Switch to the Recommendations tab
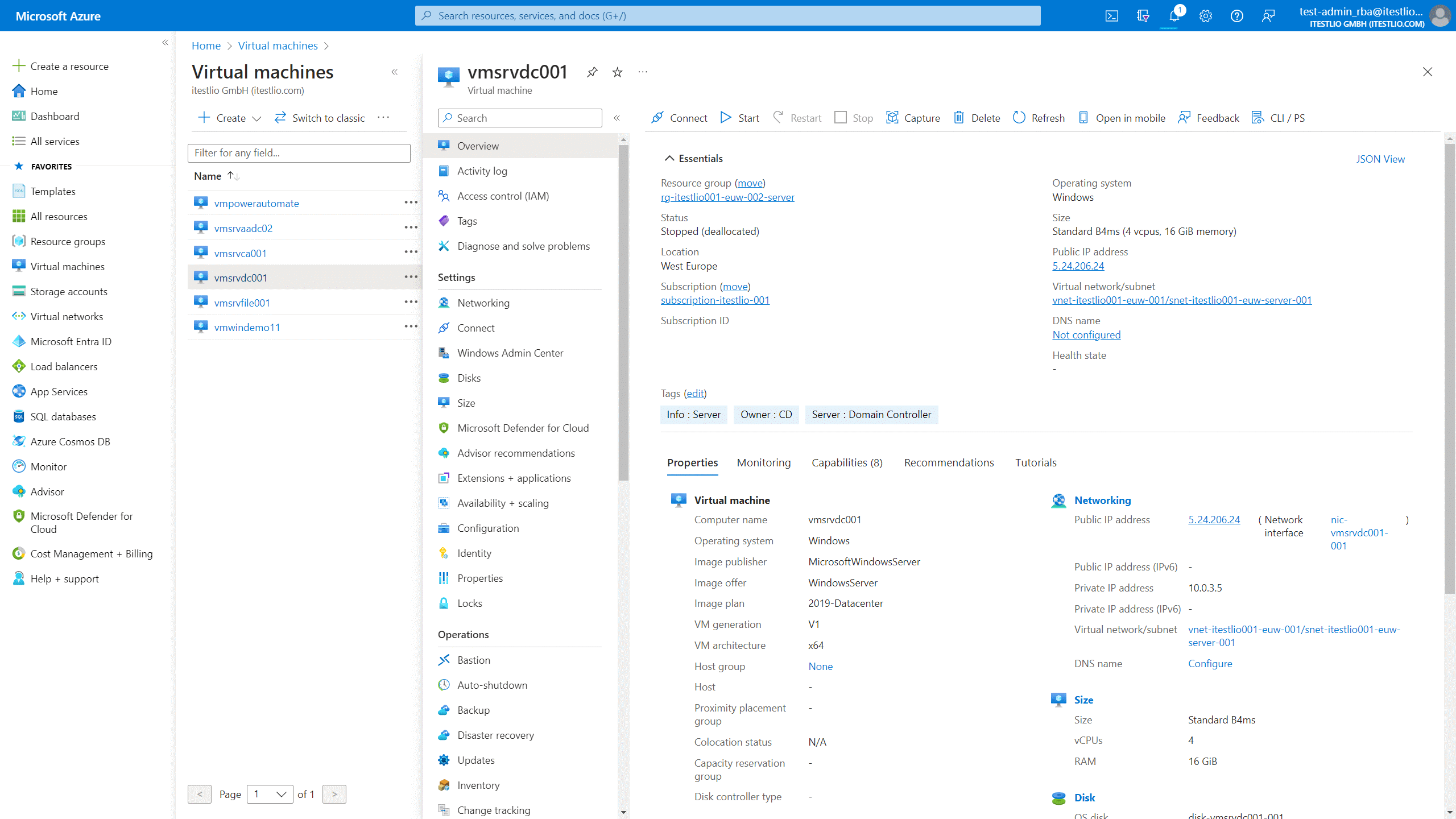Viewport: 1456px width, 819px height. [x=949, y=462]
